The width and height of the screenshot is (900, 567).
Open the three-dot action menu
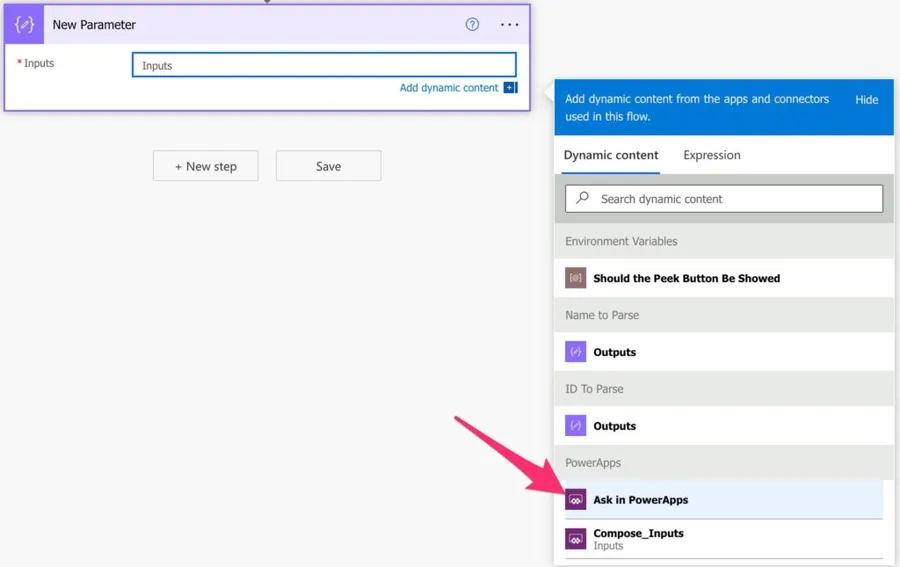509,25
